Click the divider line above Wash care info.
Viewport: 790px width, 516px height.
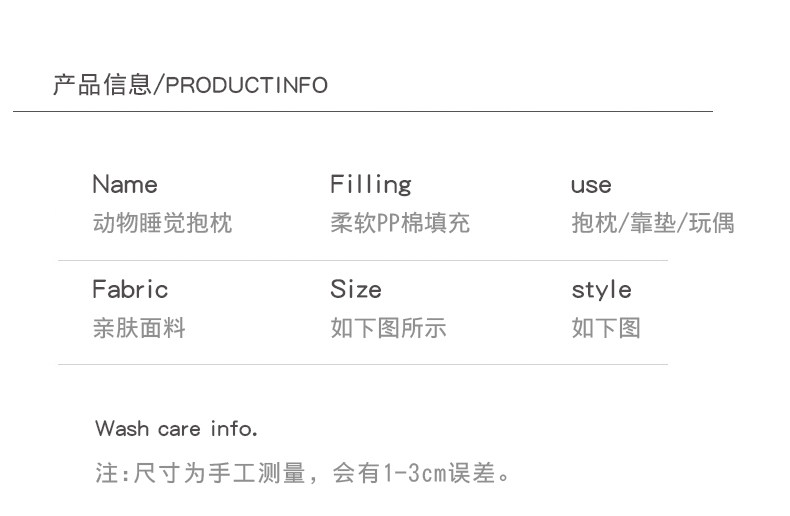(x=362, y=364)
